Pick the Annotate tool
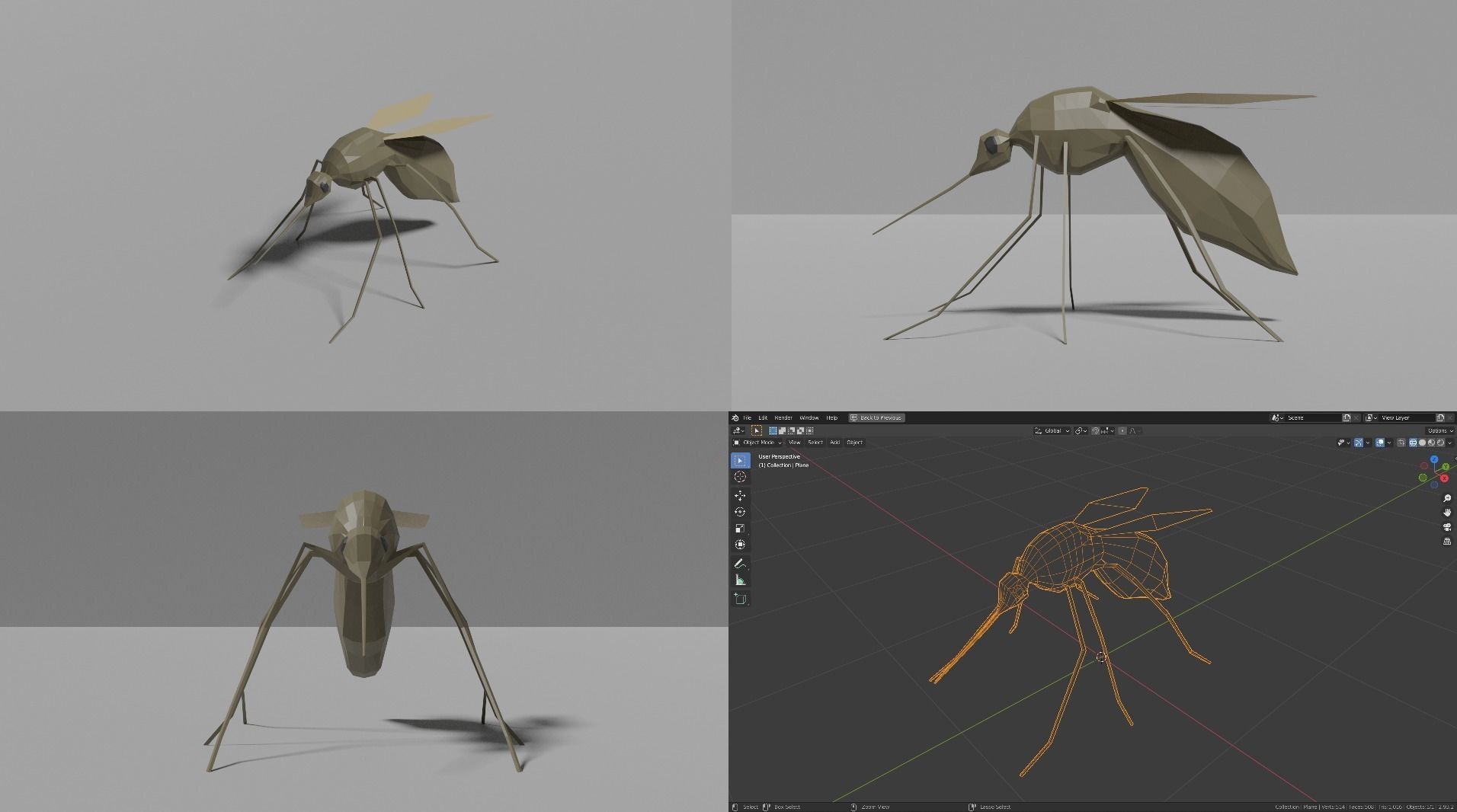The image size is (1457, 812). (x=741, y=564)
